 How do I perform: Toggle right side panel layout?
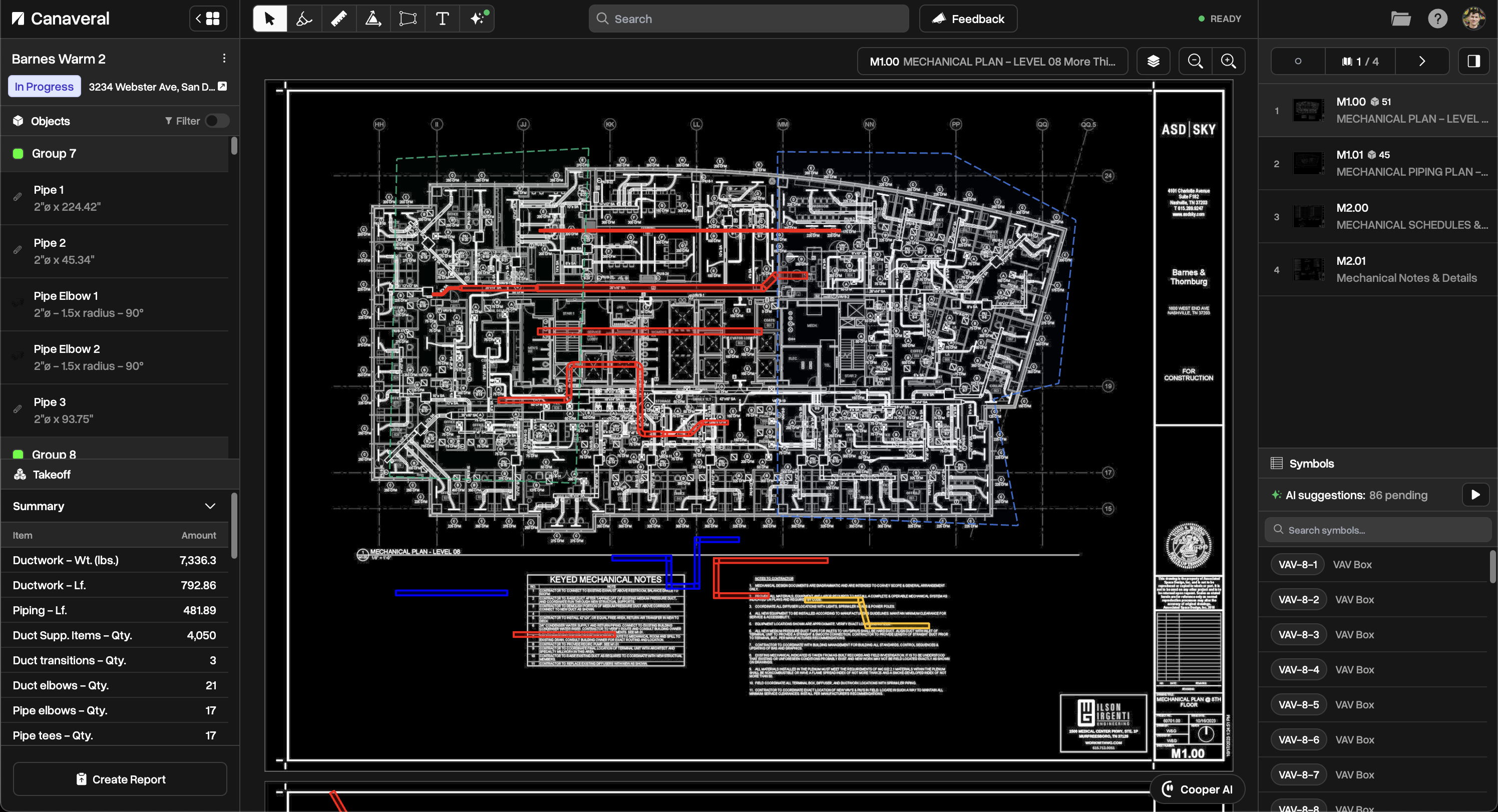pos(1474,61)
